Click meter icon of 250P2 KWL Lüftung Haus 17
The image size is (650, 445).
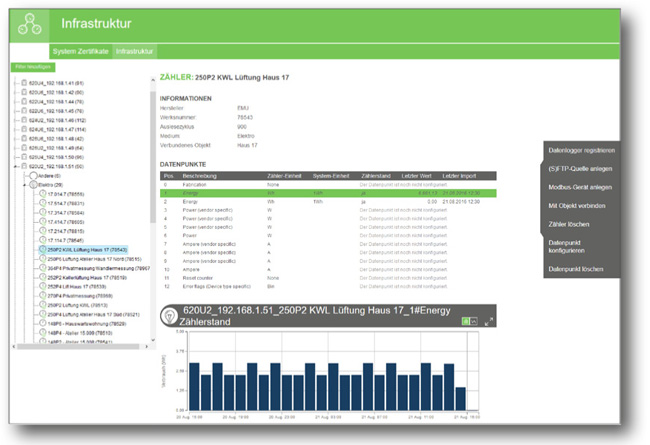pos(41,249)
